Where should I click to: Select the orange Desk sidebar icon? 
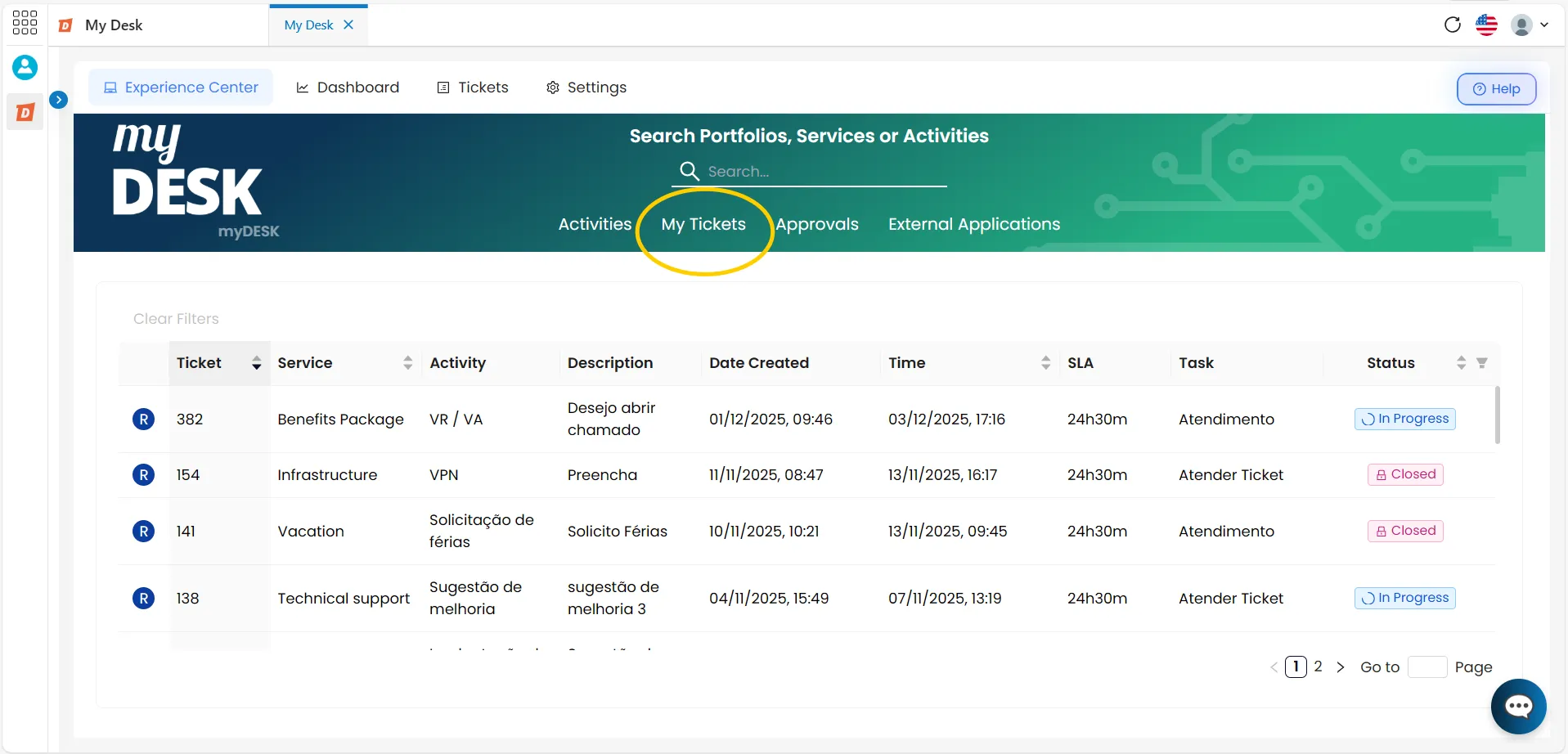[x=25, y=112]
